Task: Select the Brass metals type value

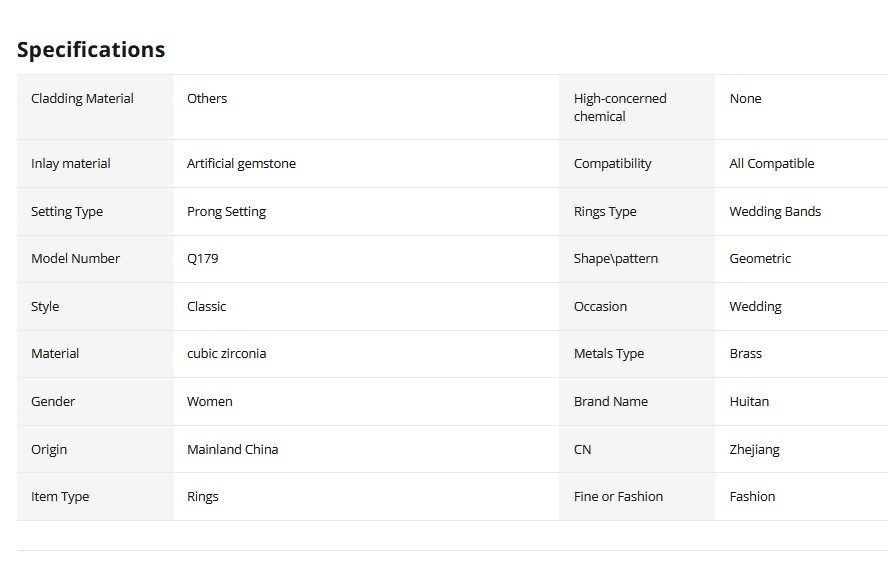Action: click(745, 353)
